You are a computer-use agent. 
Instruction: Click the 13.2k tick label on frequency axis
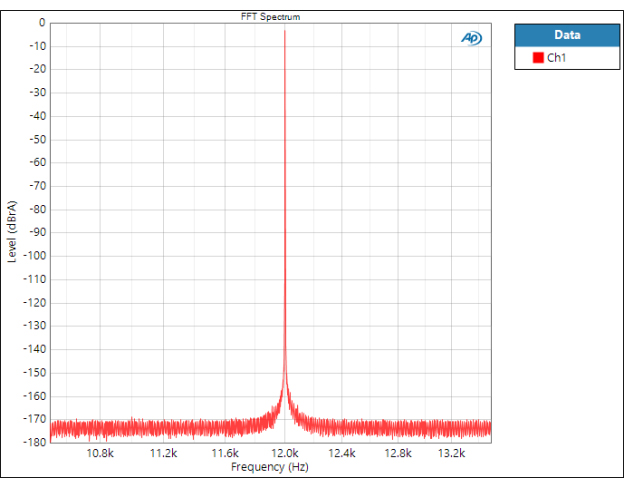pos(453,453)
